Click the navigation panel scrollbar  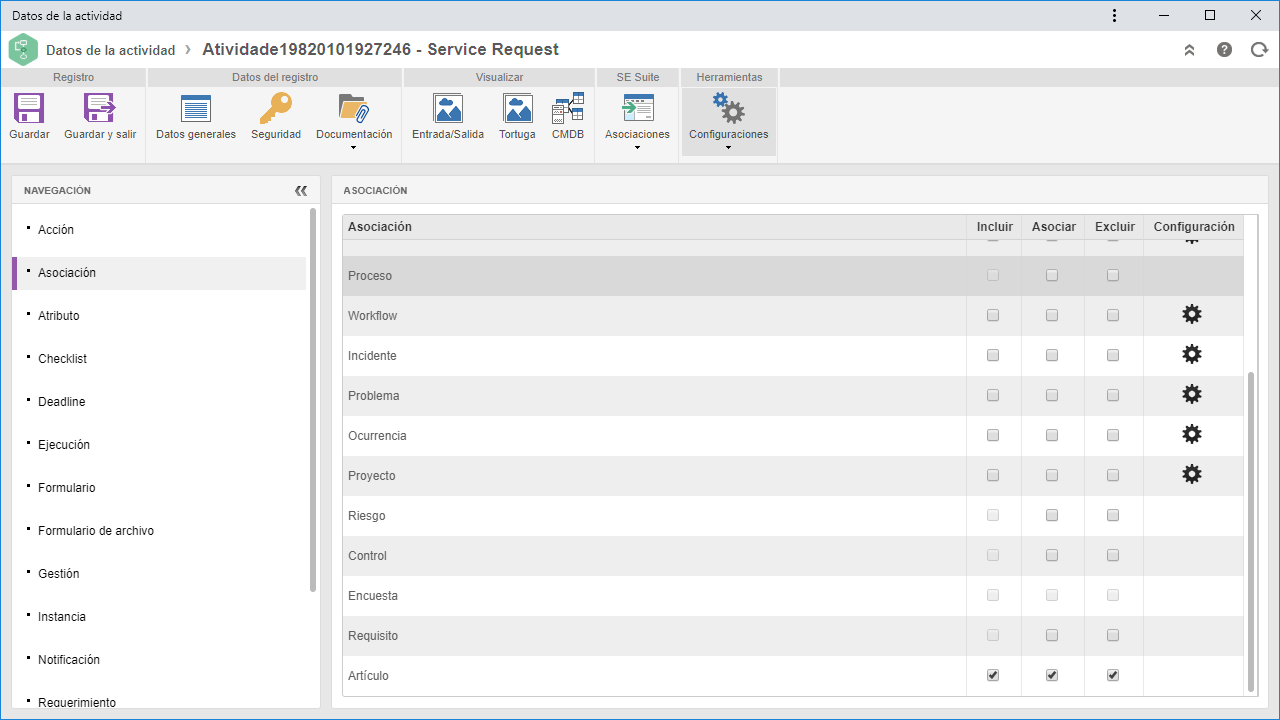313,400
